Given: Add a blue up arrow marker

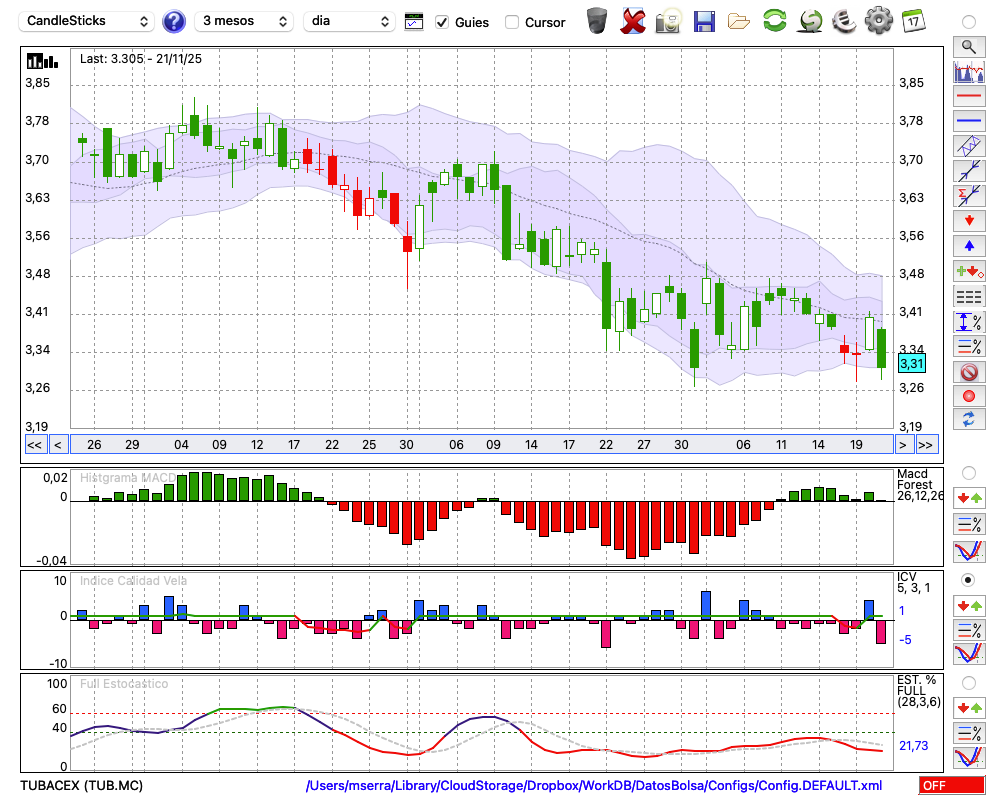Looking at the screenshot, I should [x=969, y=246].
